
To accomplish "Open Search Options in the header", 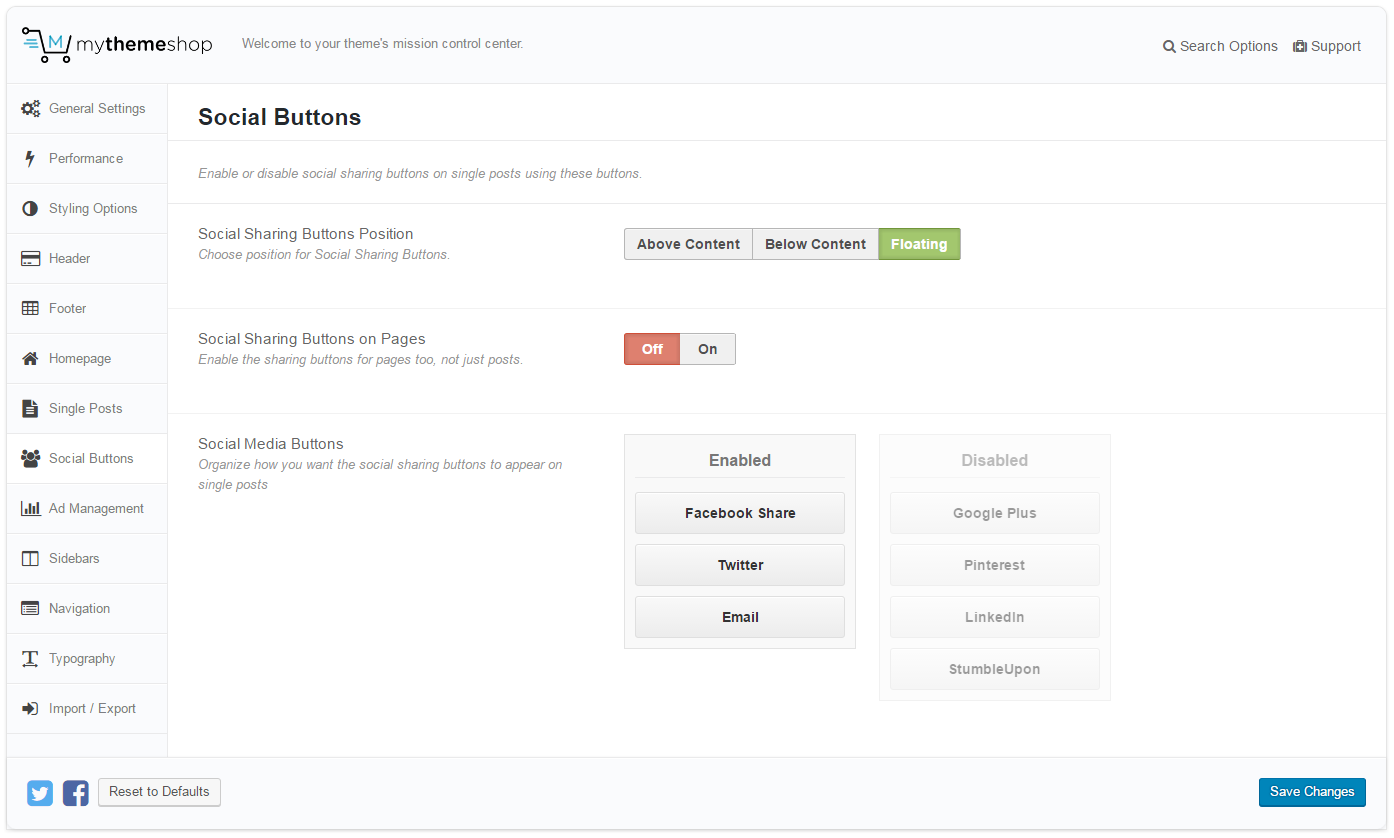I will (x=1220, y=46).
